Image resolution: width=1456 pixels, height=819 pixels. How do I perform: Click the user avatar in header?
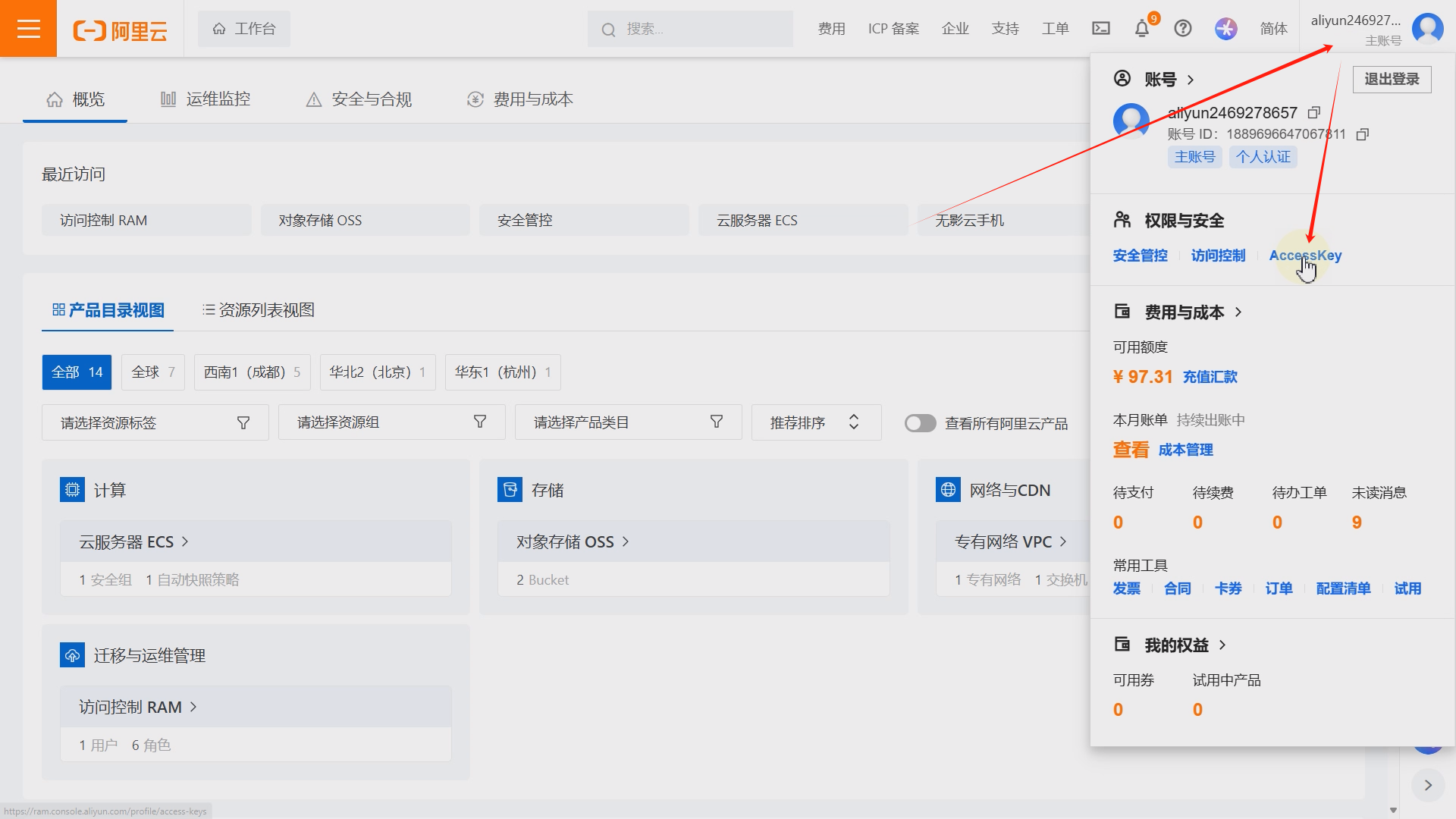click(1427, 29)
